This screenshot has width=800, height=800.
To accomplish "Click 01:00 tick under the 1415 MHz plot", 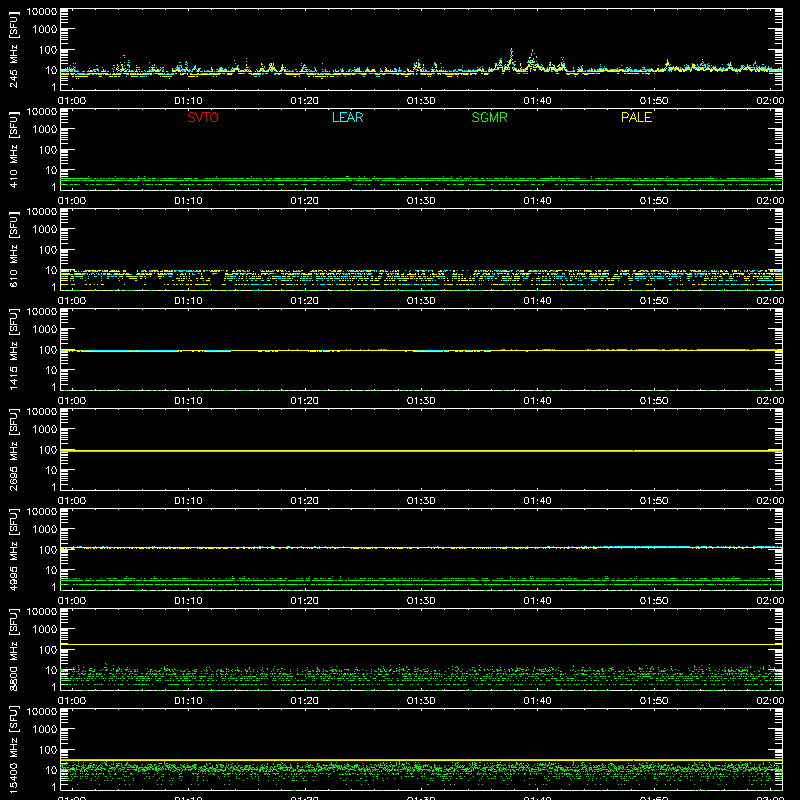I will point(71,401).
